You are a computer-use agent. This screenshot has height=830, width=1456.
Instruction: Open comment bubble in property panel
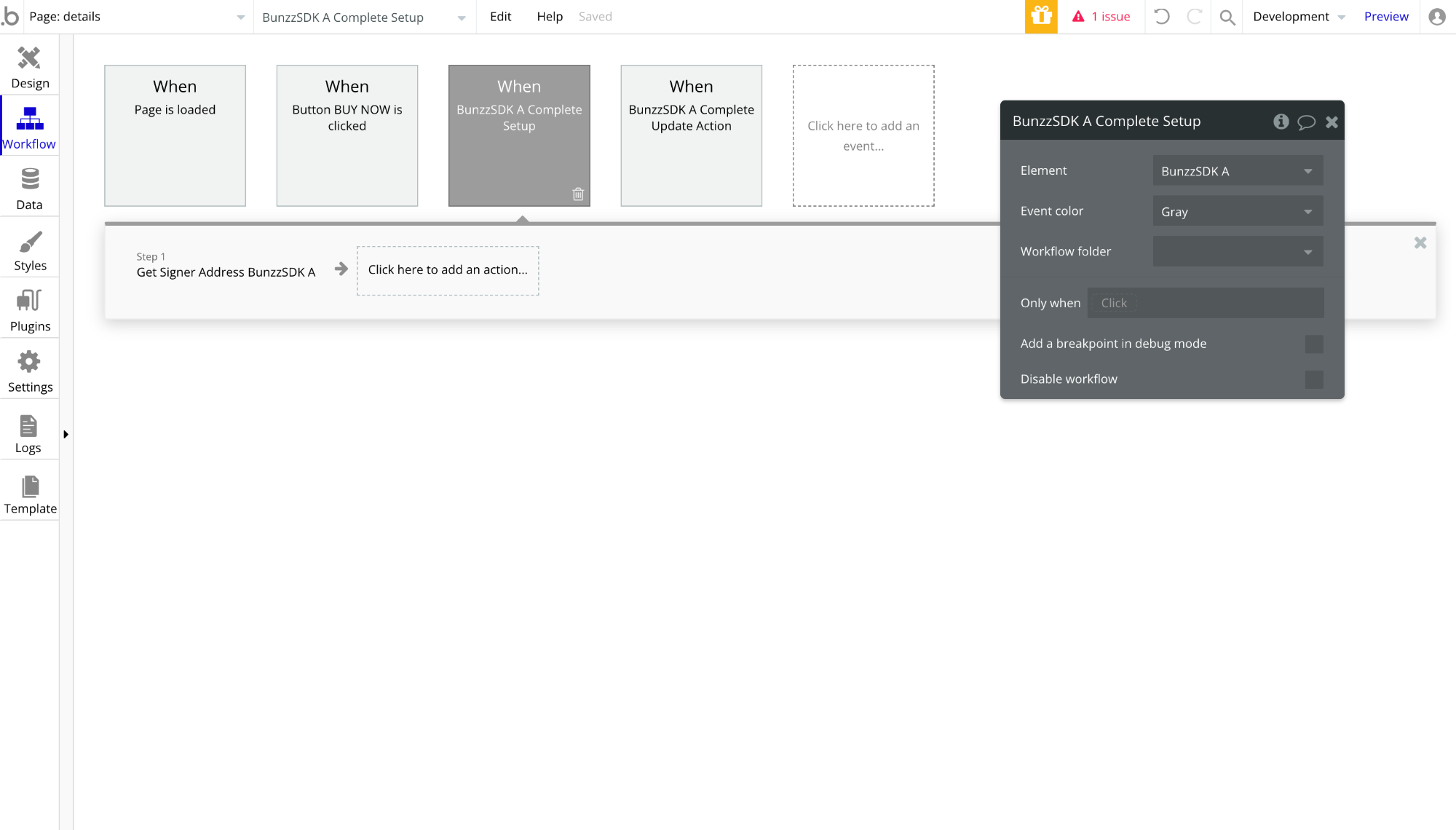1307,122
